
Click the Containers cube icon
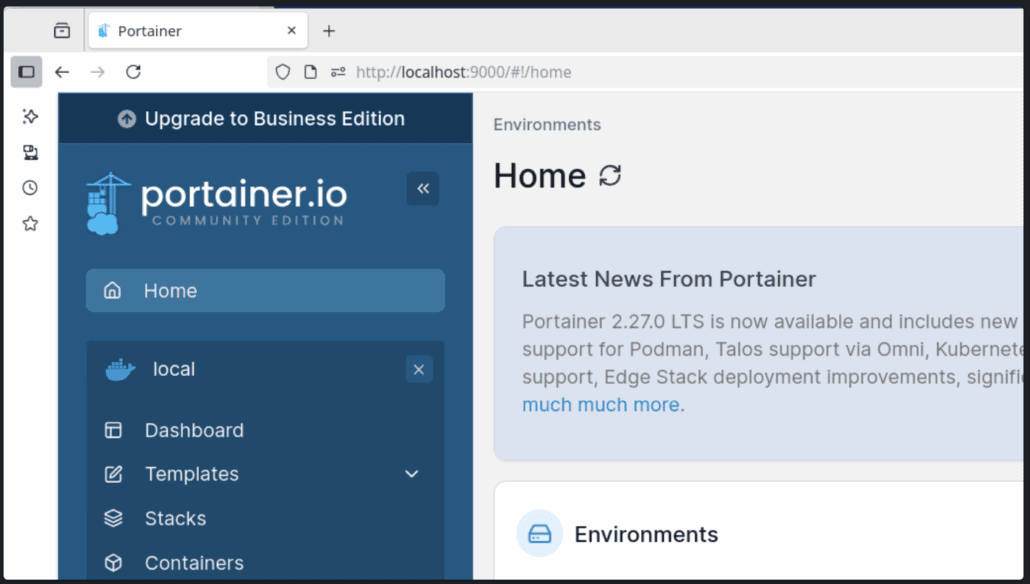(113, 563)
